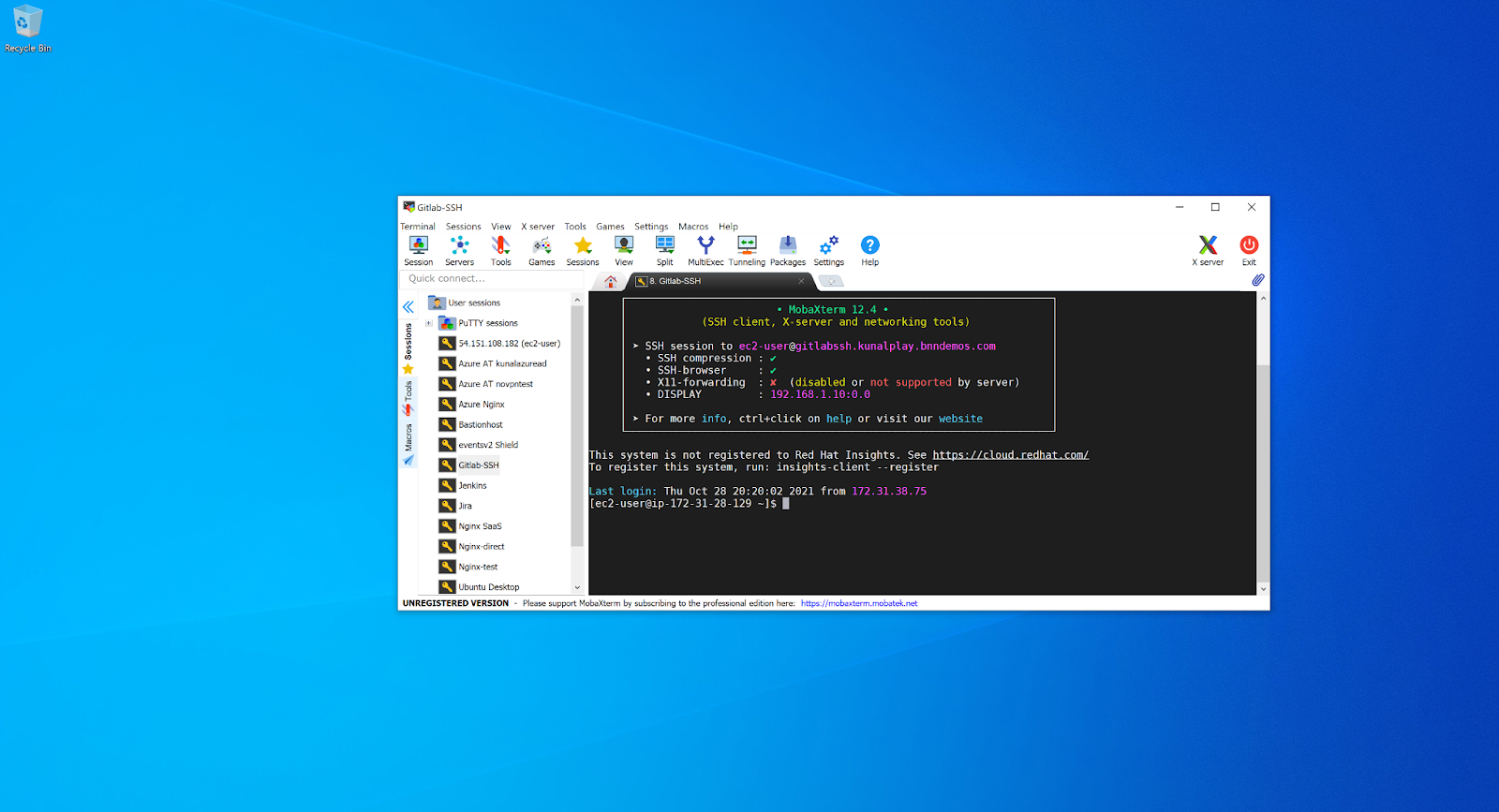Viewport: 1499px width, 812px height.
Task: Click session list scroll-up arrow
Action: 577,300
